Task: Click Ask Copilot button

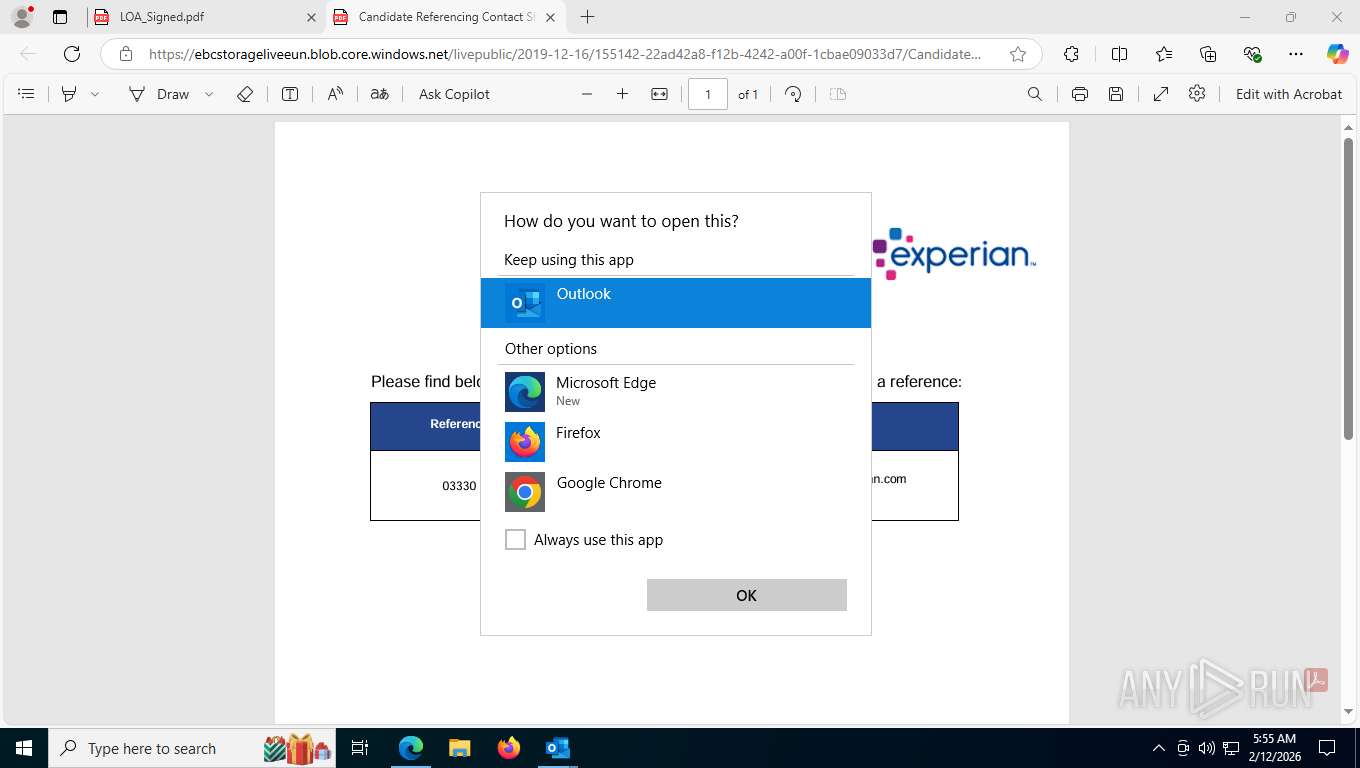Action: (x=454, y=94)
